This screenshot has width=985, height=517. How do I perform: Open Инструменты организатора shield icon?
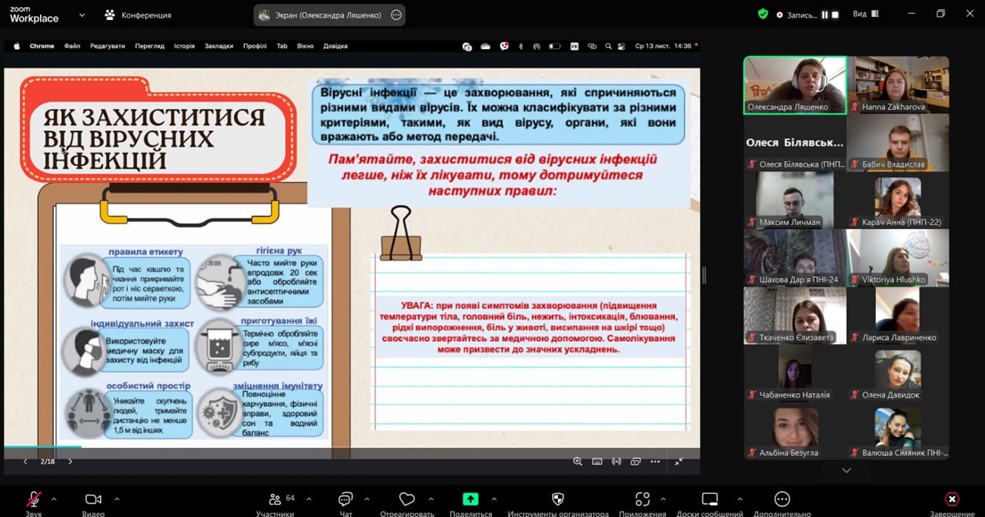[558, 499]
